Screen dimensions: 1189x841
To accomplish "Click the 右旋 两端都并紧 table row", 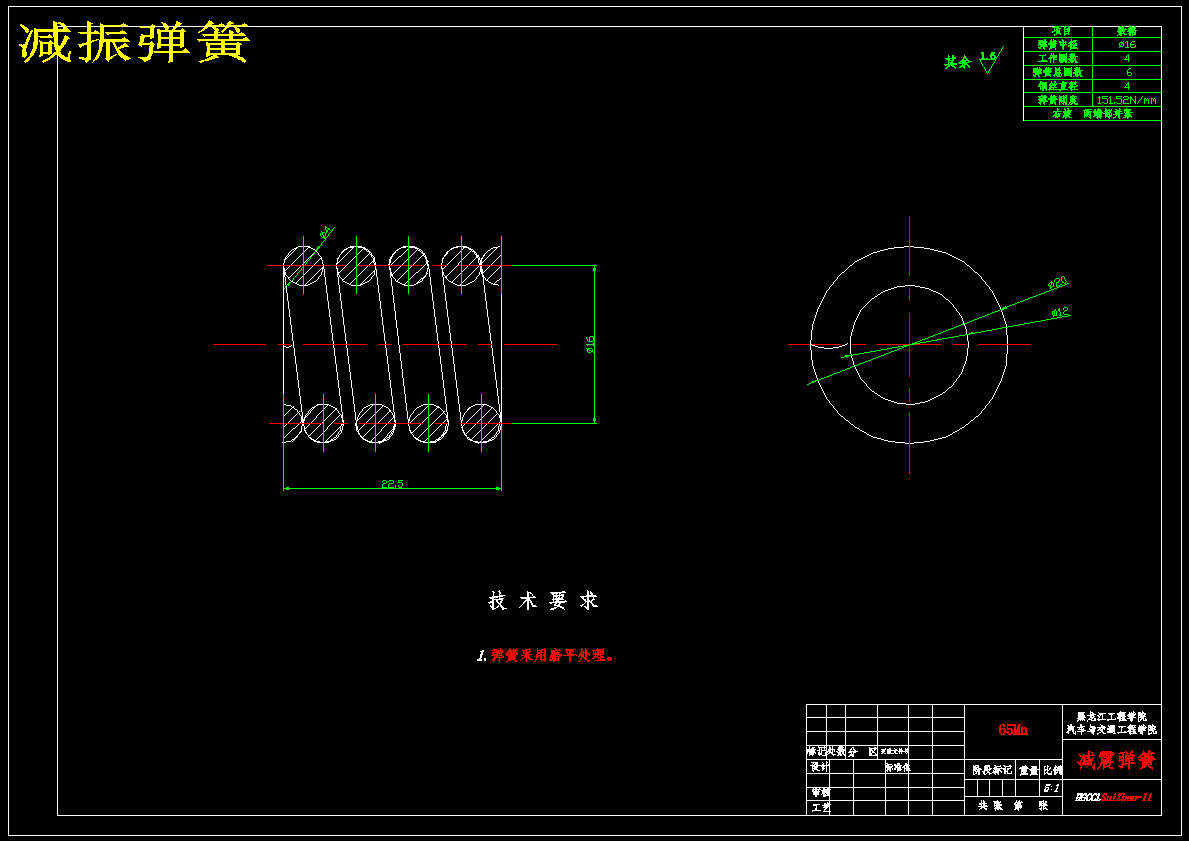I will [x=1092, y=114].
